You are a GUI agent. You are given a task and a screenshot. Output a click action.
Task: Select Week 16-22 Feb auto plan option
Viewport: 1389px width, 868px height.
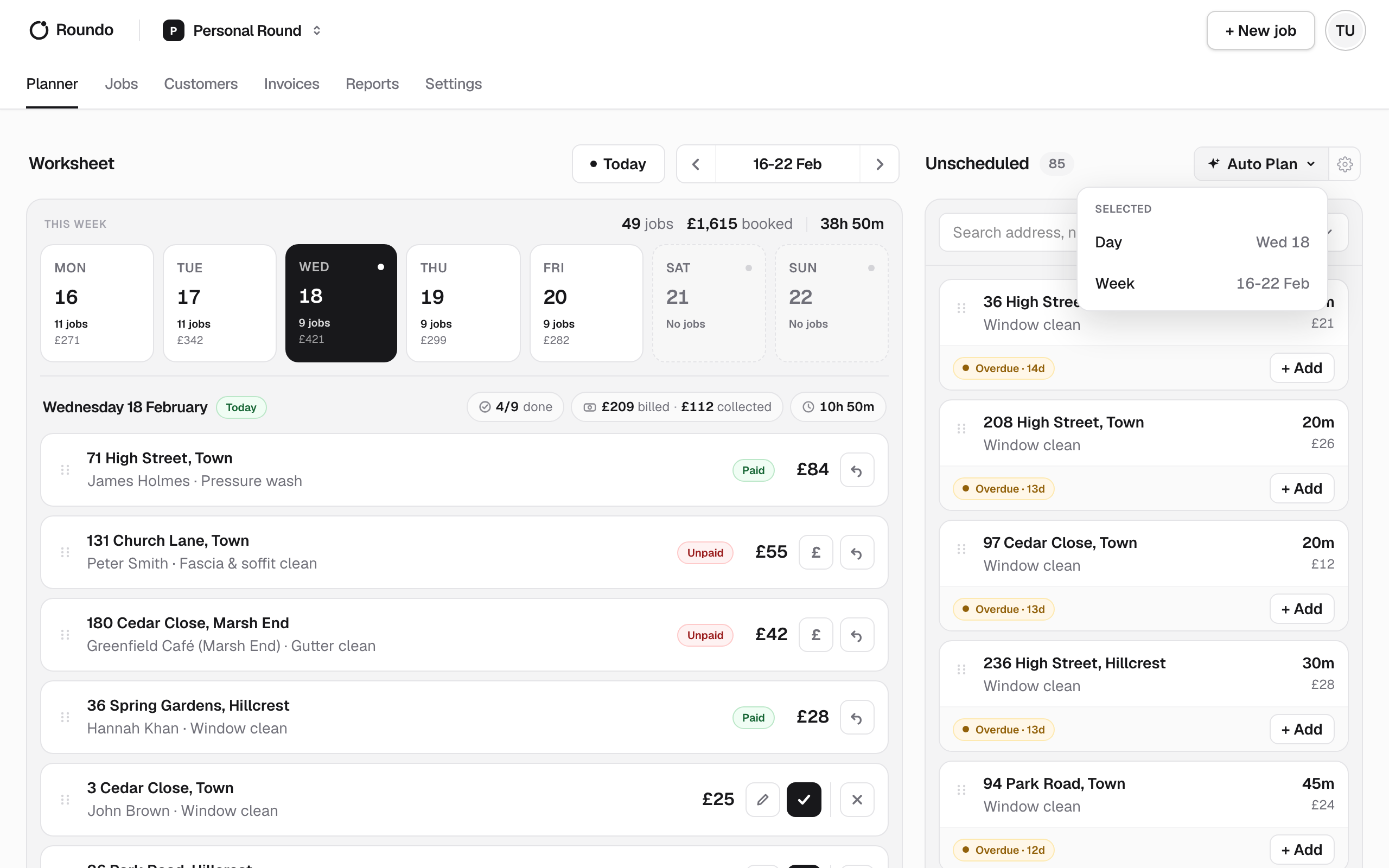coord(1202,284)
